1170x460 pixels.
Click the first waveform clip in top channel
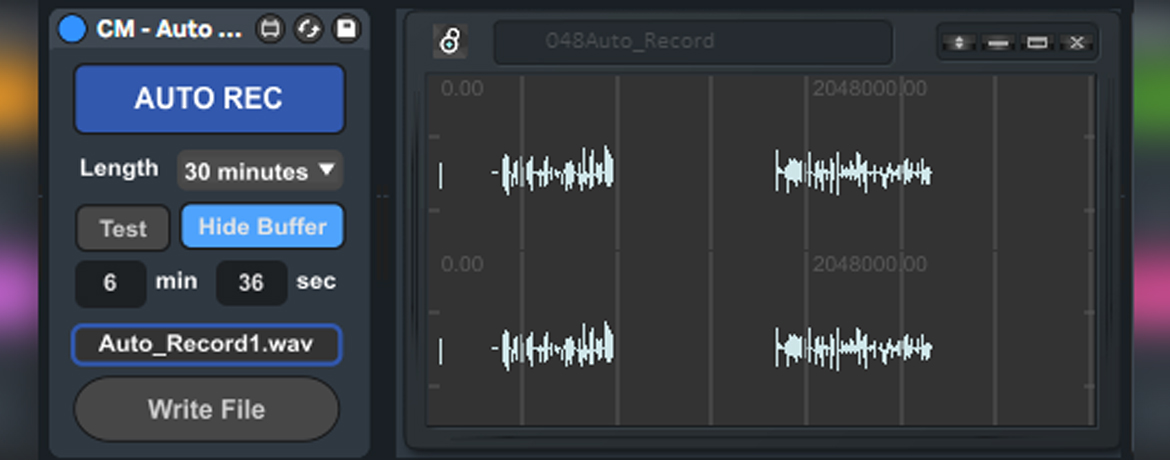pyautogui.click(x=556, y=173)
